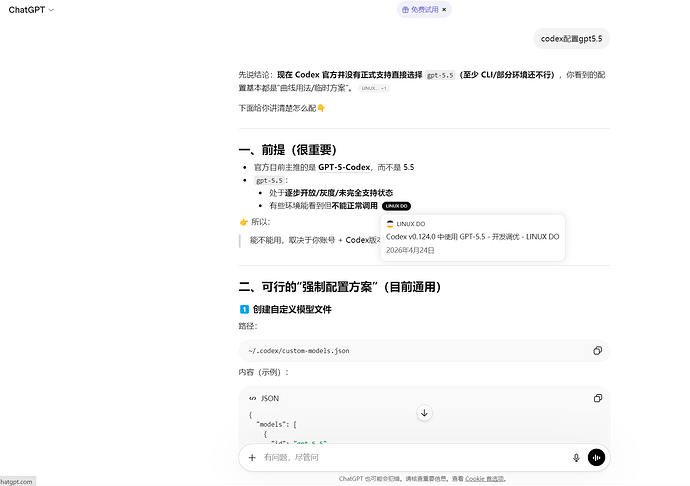Click the user message bubble codex配置gpt5.5
This screenshot has height=486, width=690.
click(571, 39)
